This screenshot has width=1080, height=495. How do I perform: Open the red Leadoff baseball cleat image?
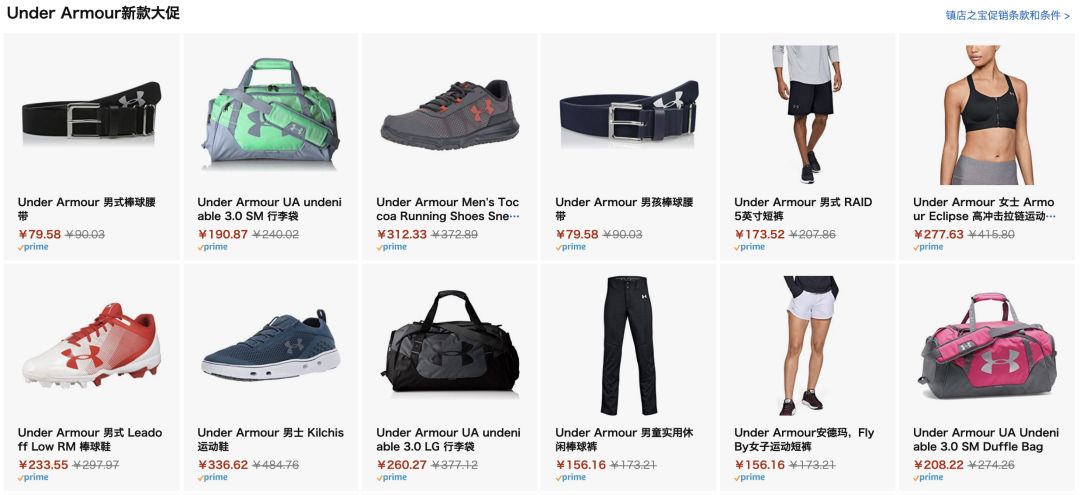click(92, 344)
